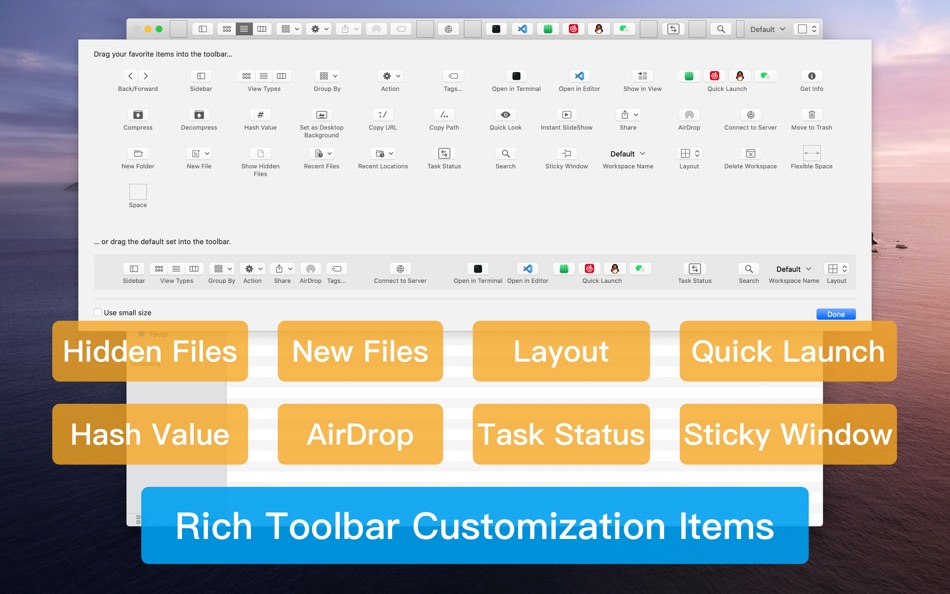Screen dimensions: 950x594
Task: Select the Show in View palette item
Action: (x=642, y=76)
